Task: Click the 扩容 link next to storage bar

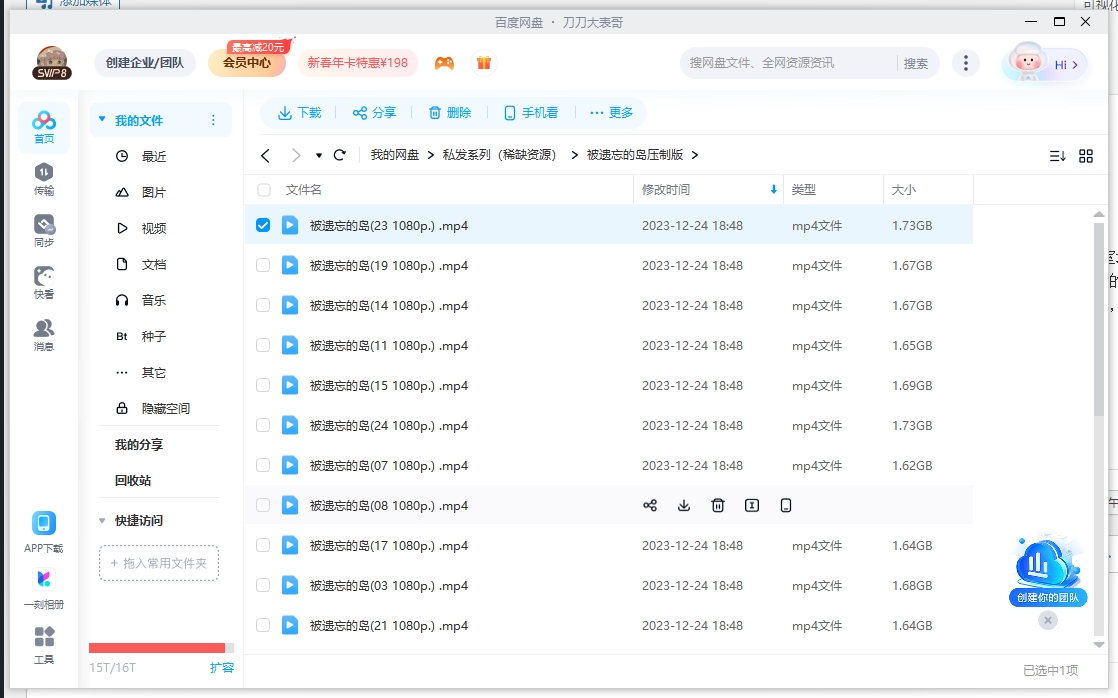Action: click(221, 667)
